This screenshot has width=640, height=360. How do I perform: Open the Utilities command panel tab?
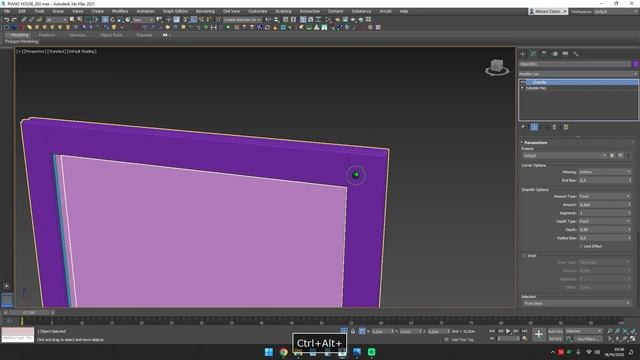tap(576, 54)
